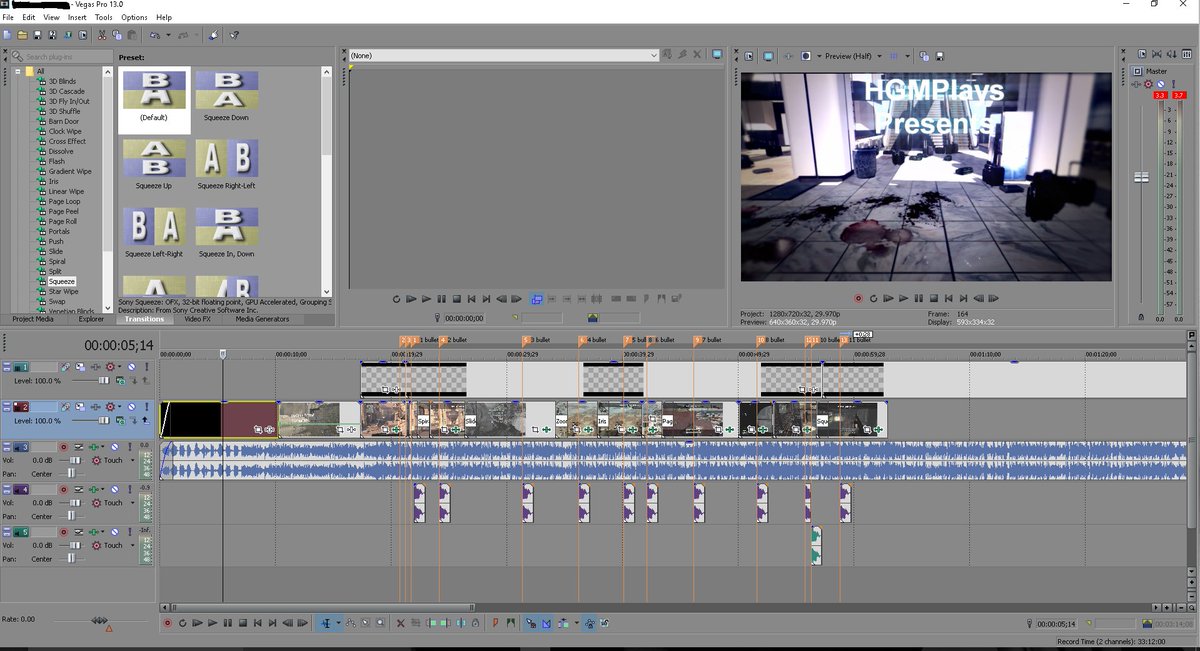Start timeline playback with the Play button

click(212, 623)
